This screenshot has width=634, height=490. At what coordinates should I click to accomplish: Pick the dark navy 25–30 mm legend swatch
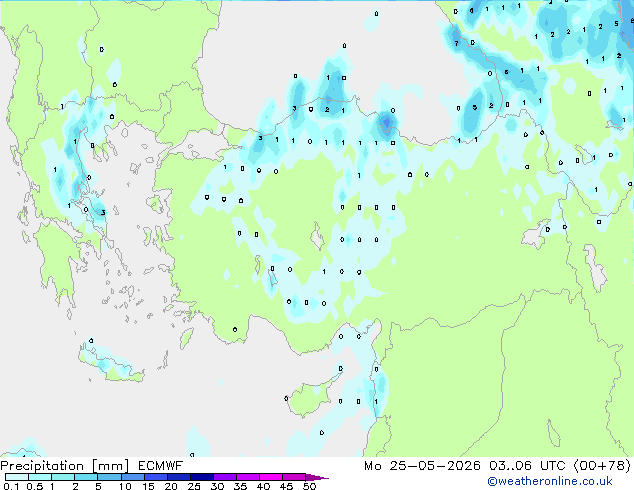pyautogui.click(x=202, y=477)
